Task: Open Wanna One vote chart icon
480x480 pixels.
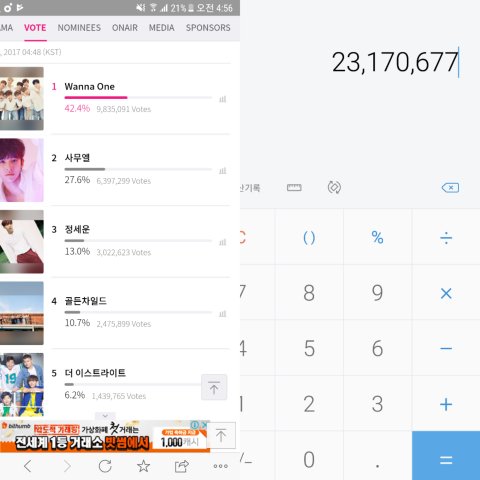Action: click(x=222, y=99)
